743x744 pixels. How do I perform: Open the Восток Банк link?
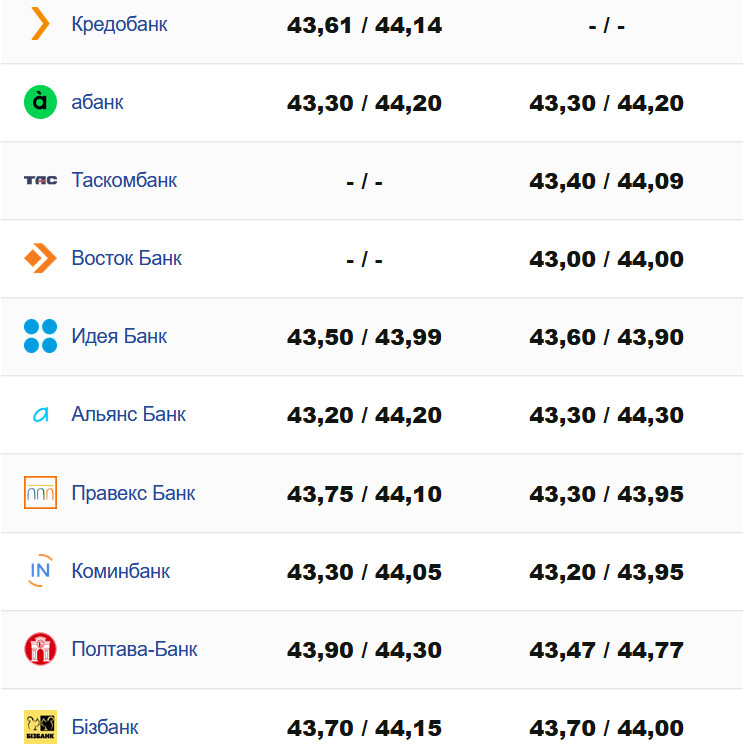click(x=127, y=258)
